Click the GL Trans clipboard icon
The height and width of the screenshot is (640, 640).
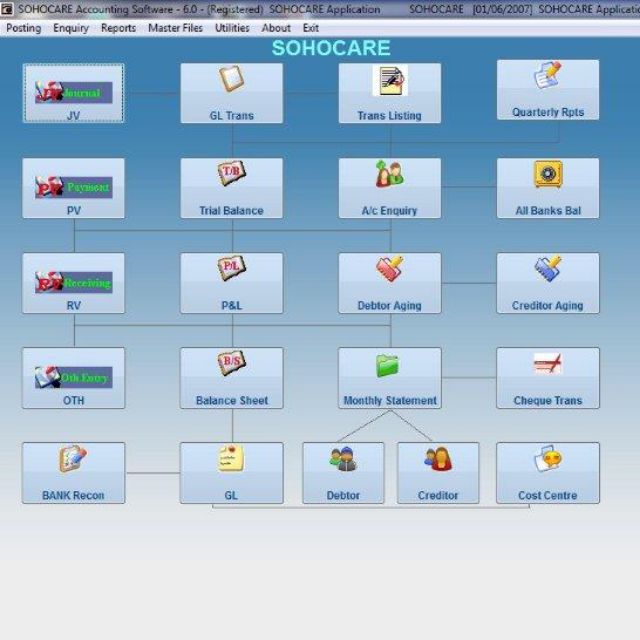(231, 80)
